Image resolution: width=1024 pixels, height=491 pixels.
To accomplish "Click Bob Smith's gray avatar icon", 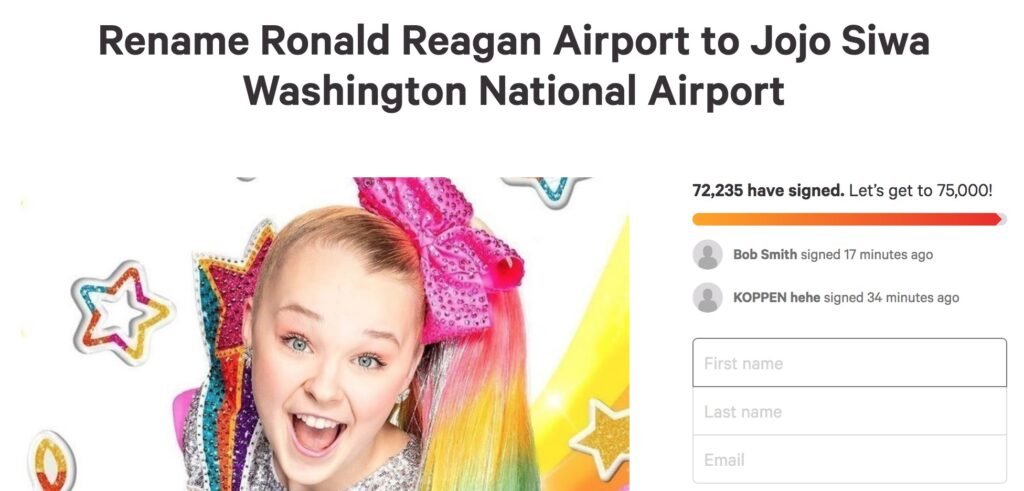I will tap(707, 255).
